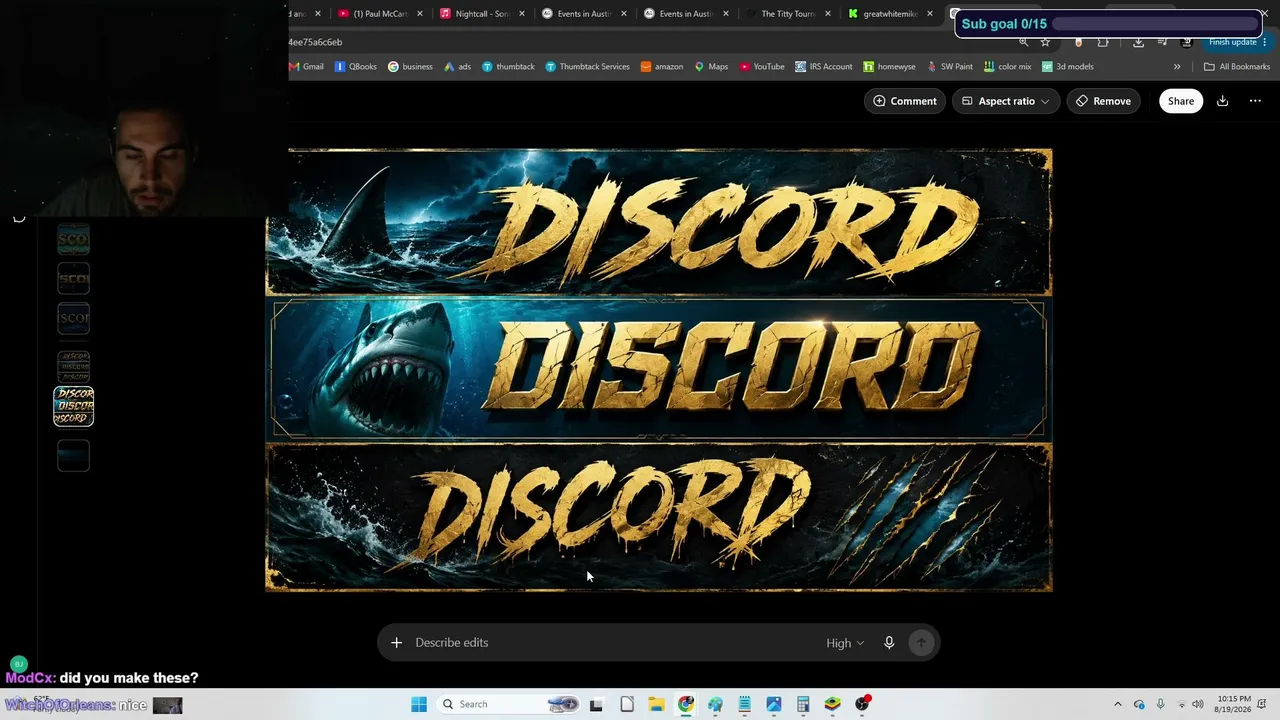Screen dimensions: 1280x720
Task: Open the amazon bookmark
Action: click(662, 67)
